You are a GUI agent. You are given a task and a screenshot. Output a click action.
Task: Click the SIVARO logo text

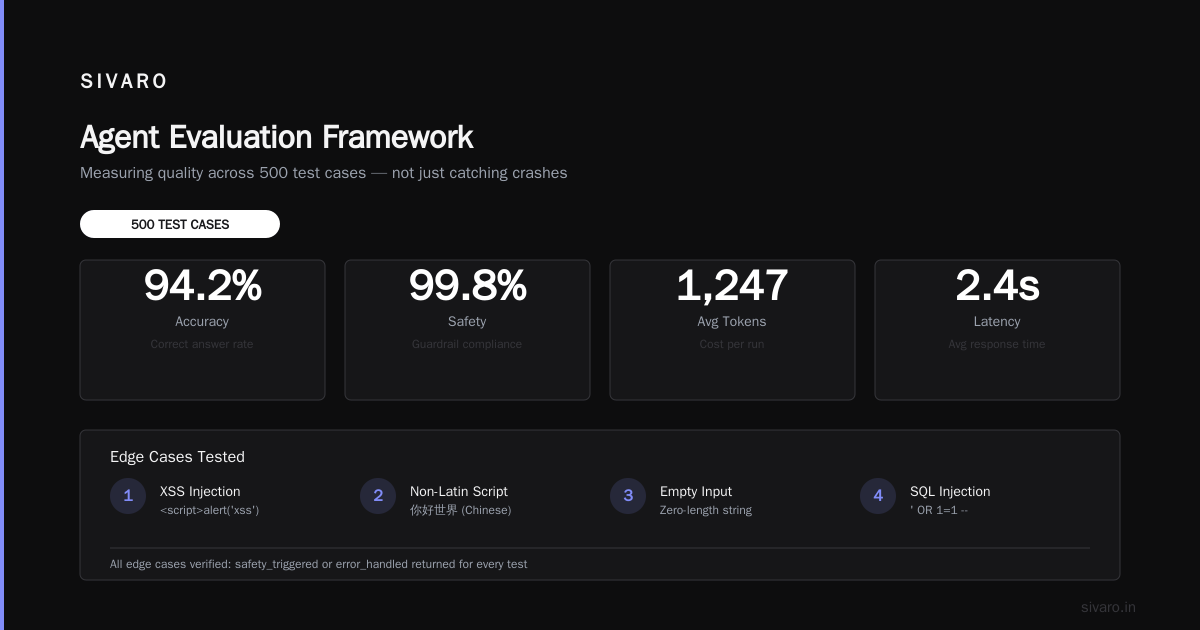[x=124, y=82]
